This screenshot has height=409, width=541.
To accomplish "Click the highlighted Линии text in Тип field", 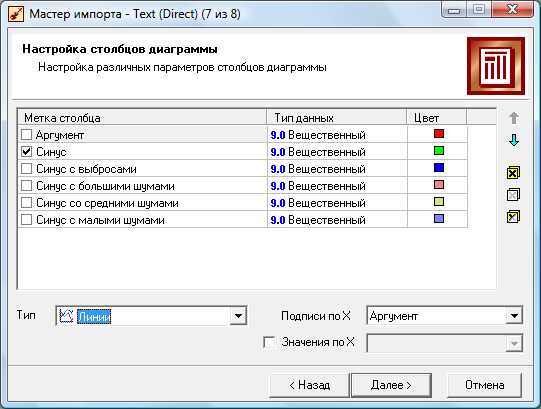I will (94, 316).
